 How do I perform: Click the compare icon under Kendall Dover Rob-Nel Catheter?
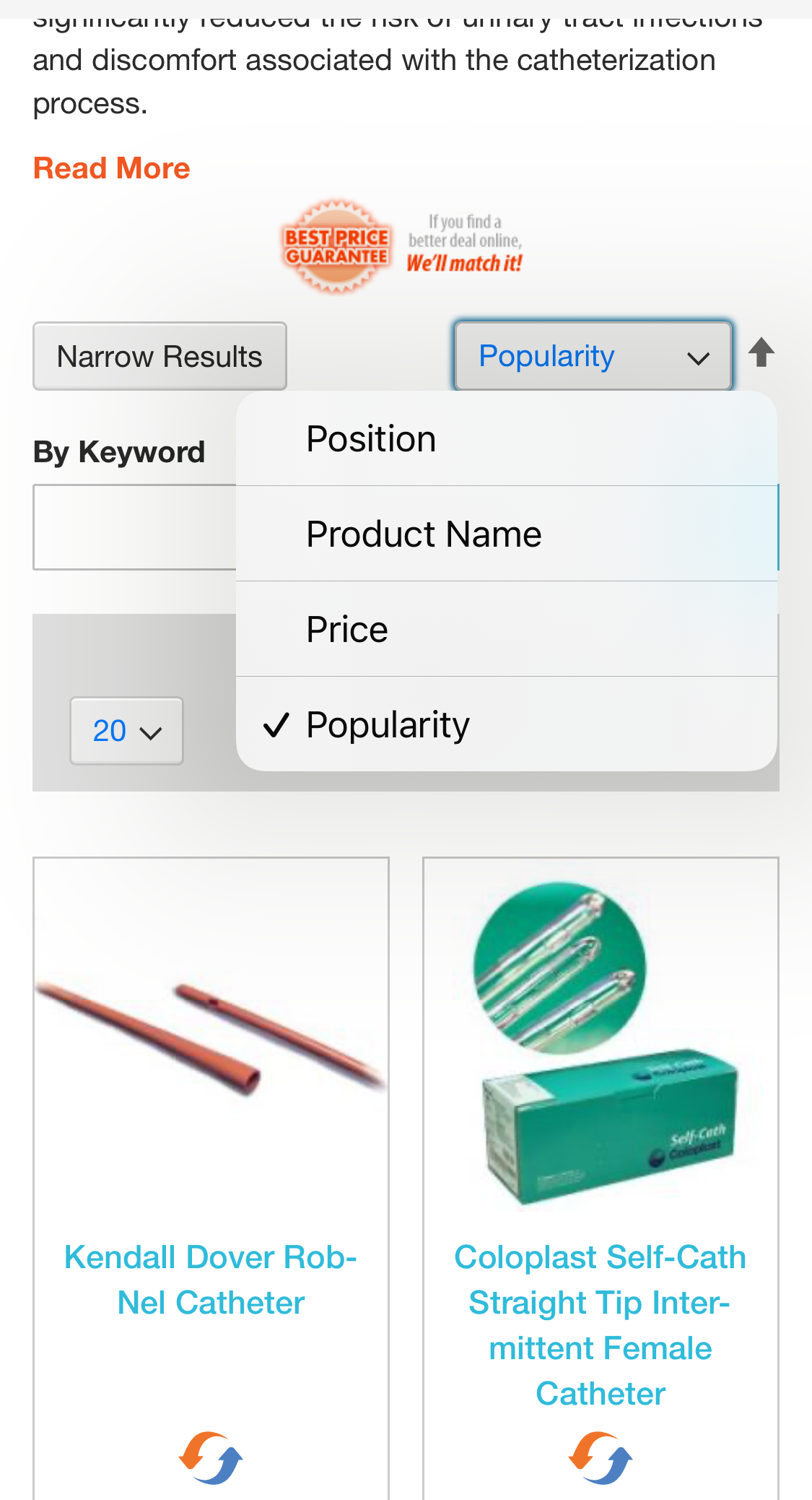210,1459
